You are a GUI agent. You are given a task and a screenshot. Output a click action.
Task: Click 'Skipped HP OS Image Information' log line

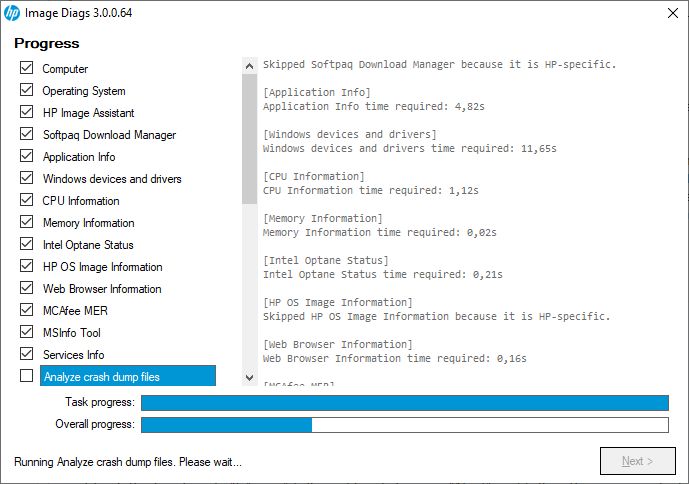coord(437,317)
